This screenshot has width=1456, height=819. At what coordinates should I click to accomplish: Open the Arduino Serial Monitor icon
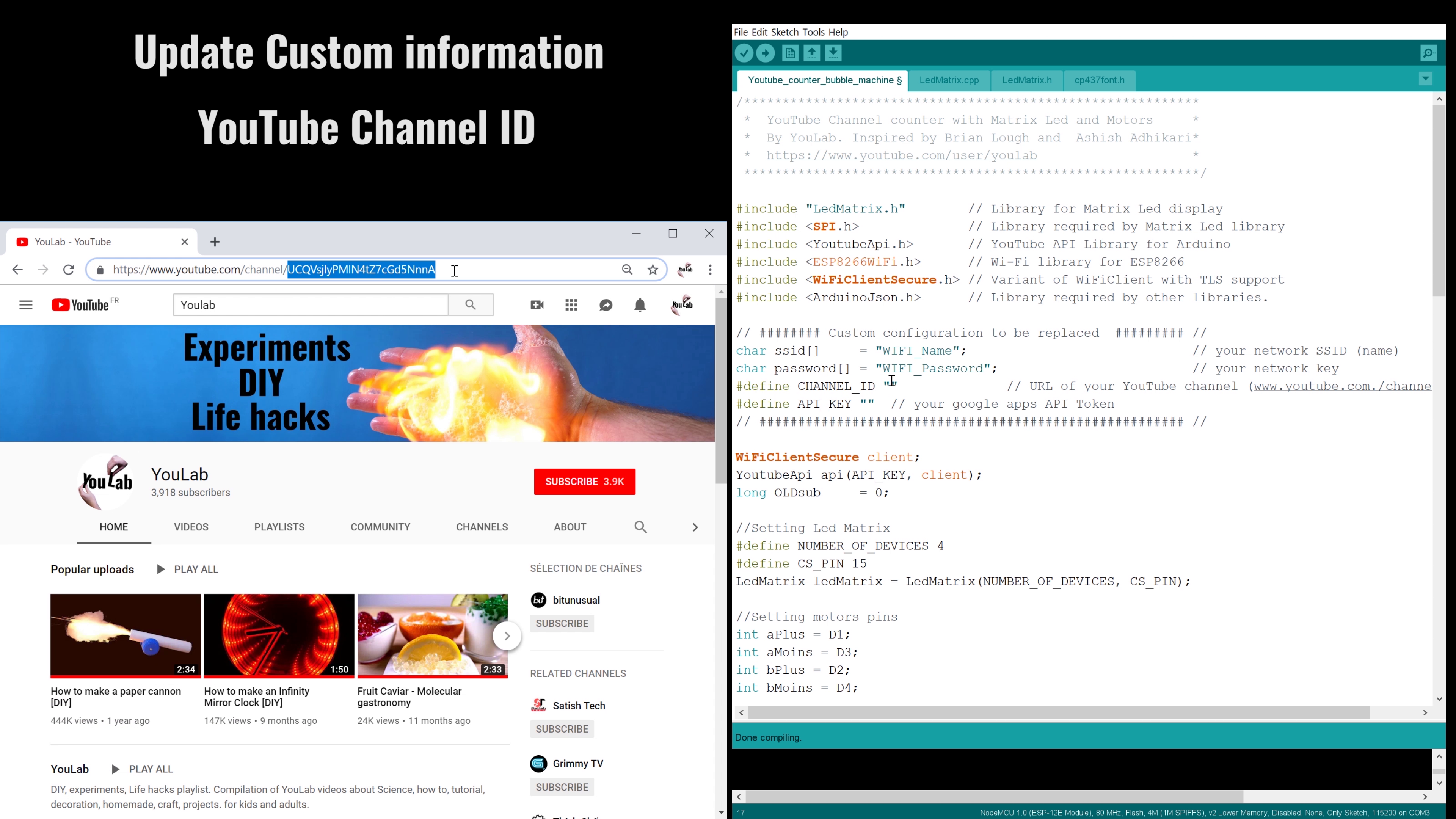(x=1428, y=53)
